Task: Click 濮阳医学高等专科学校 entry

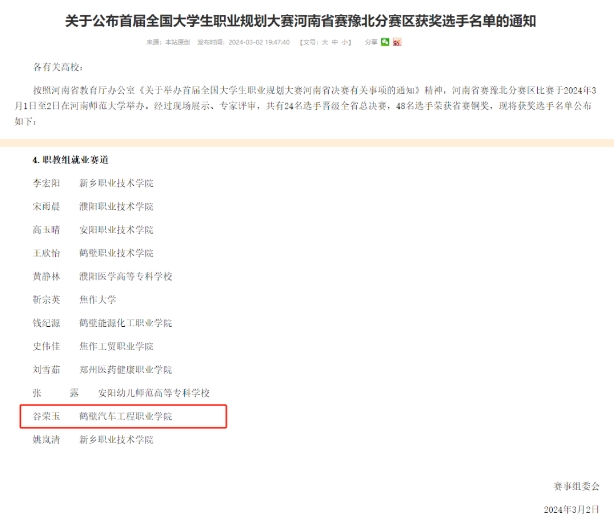Action: pos(126,276)
